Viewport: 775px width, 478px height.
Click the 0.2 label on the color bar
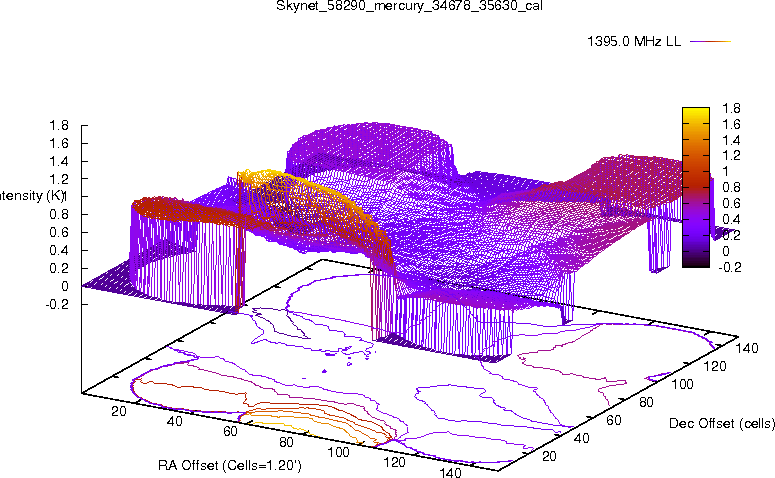coord(731,235)
